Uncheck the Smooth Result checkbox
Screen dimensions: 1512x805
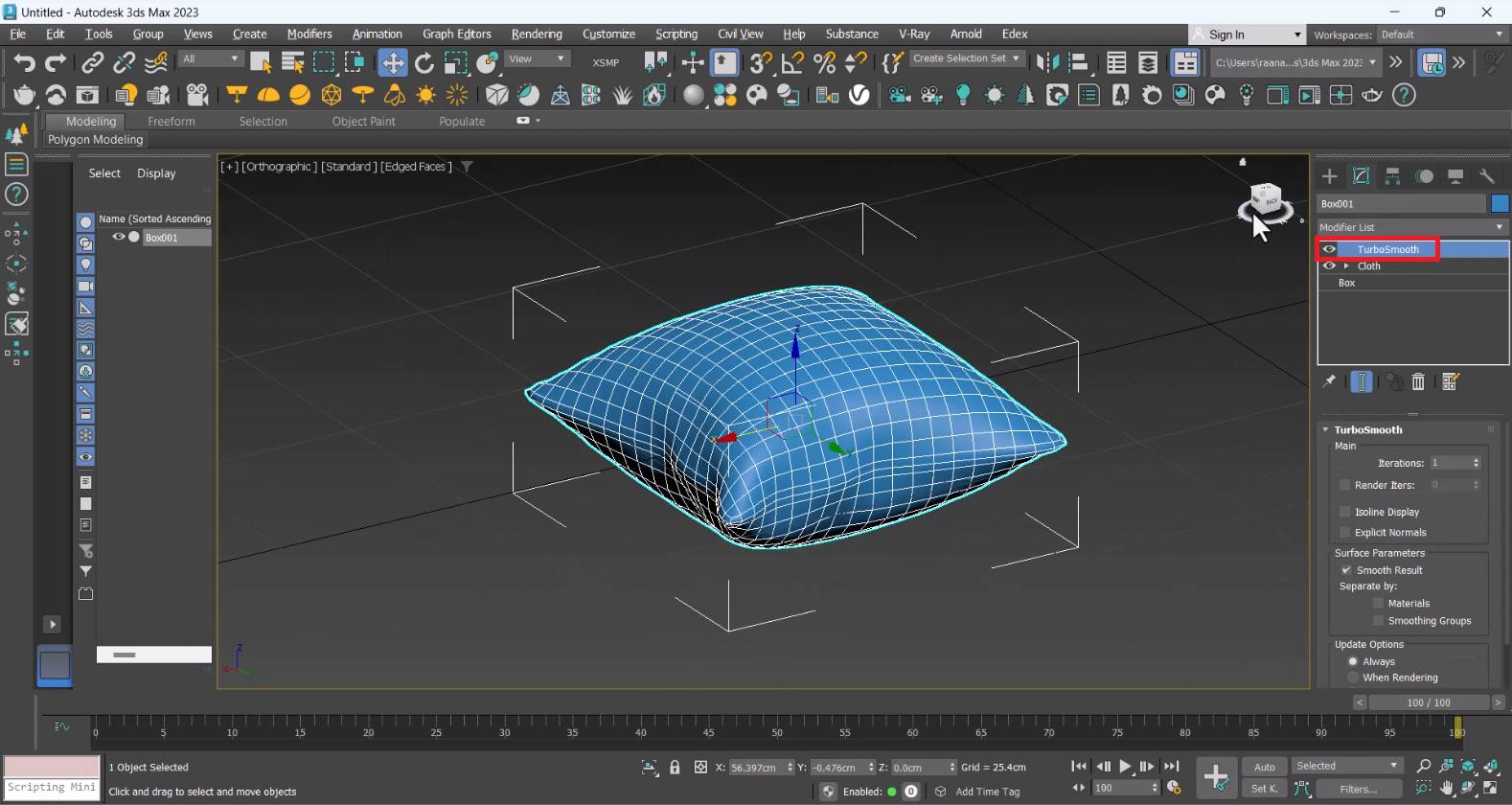[1346, 570]
